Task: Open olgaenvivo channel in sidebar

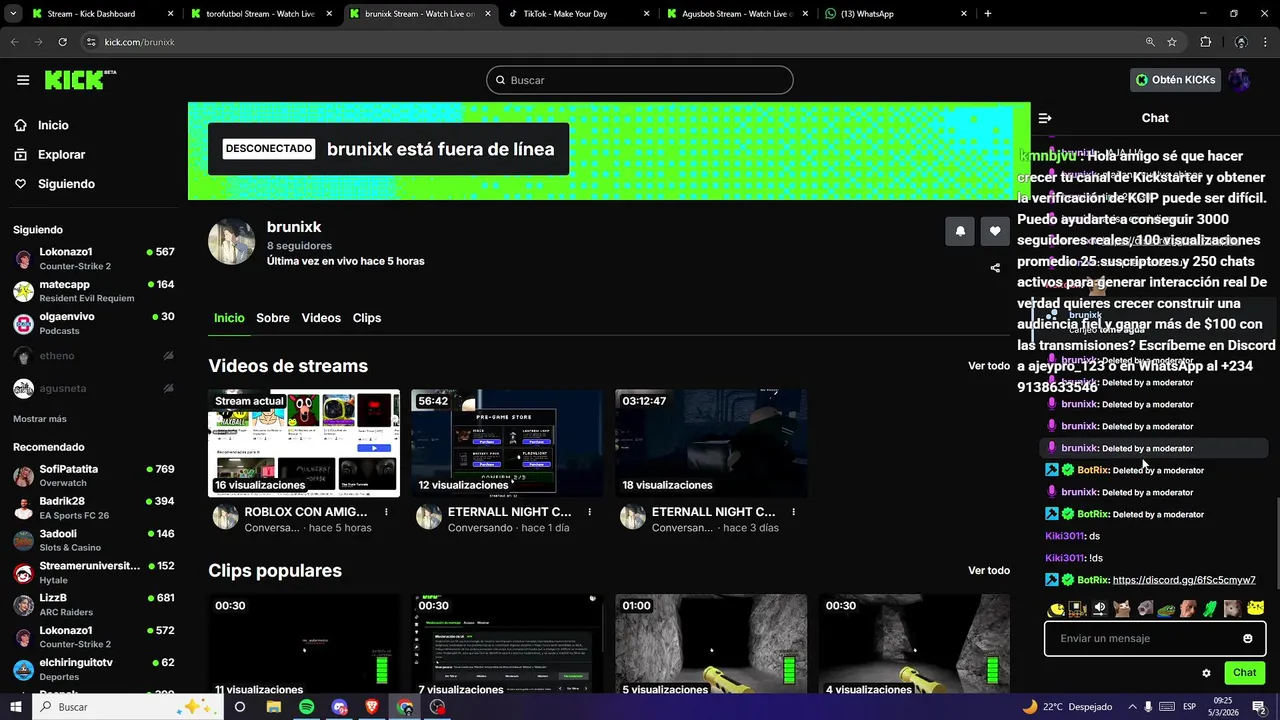Action: tap(94, 323)
